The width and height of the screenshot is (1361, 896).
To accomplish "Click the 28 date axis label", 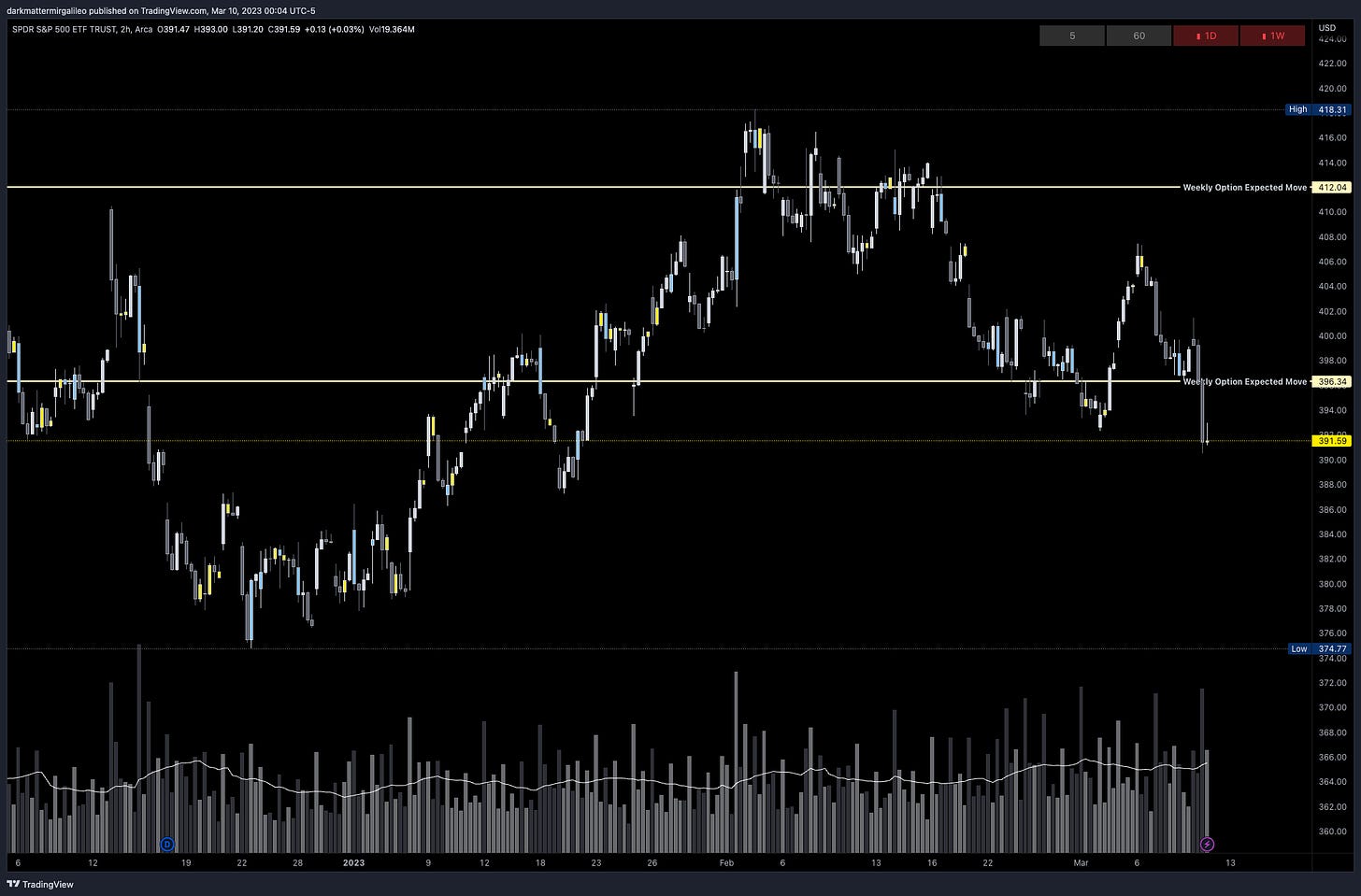I will click(x=297, y=863).
